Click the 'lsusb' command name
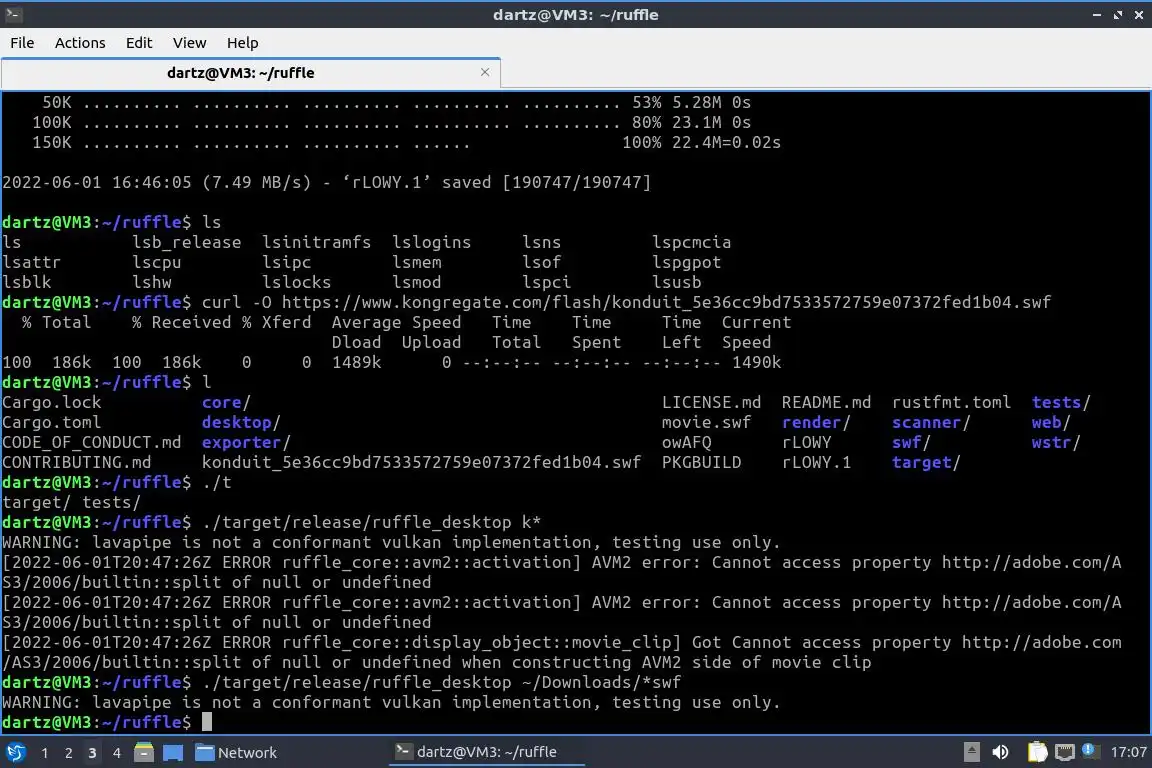Image resolution: width=1152 pixels, height=768 pixels. click(x=677, y=282)
